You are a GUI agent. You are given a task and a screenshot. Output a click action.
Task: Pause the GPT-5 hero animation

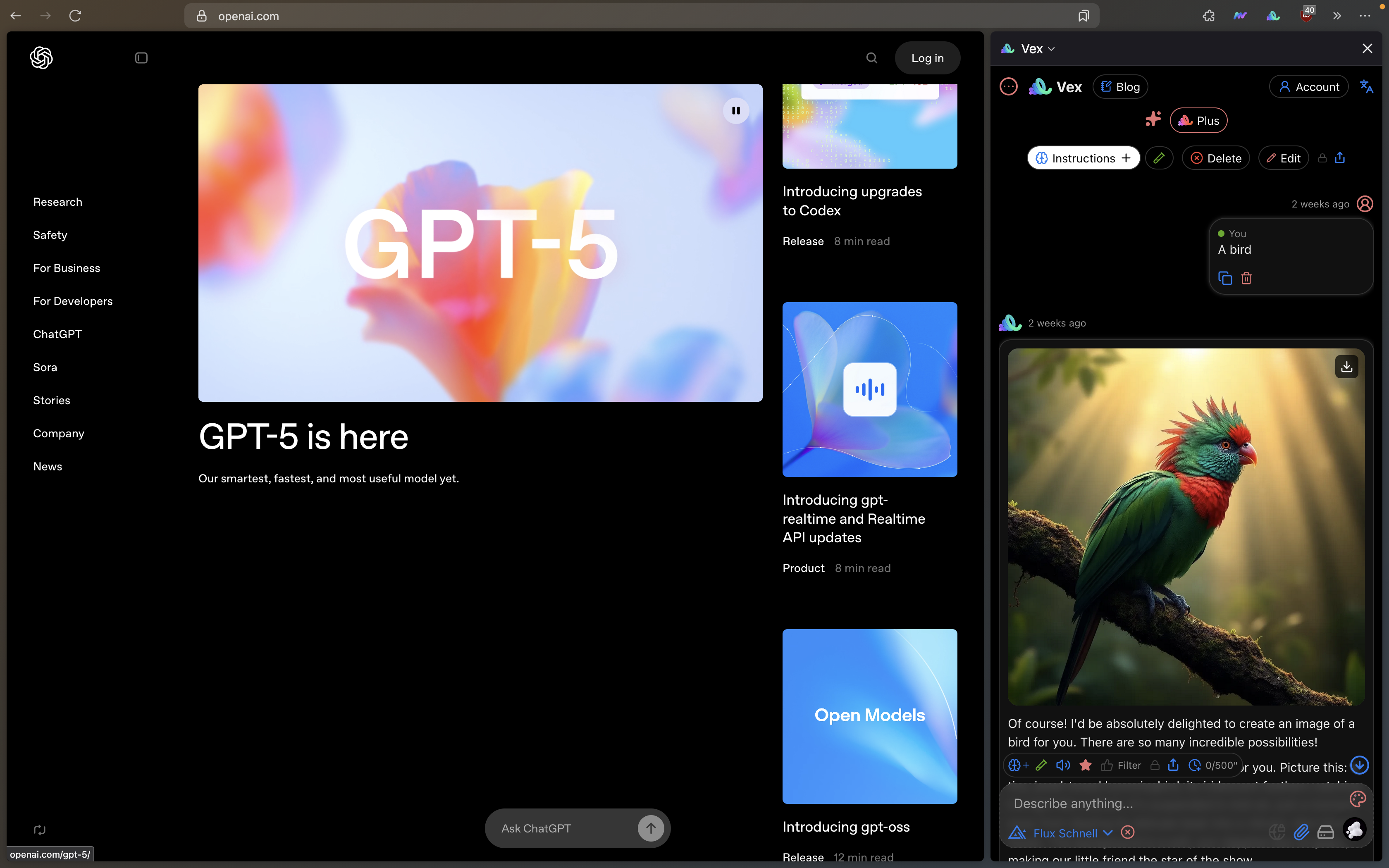(736, 111)
